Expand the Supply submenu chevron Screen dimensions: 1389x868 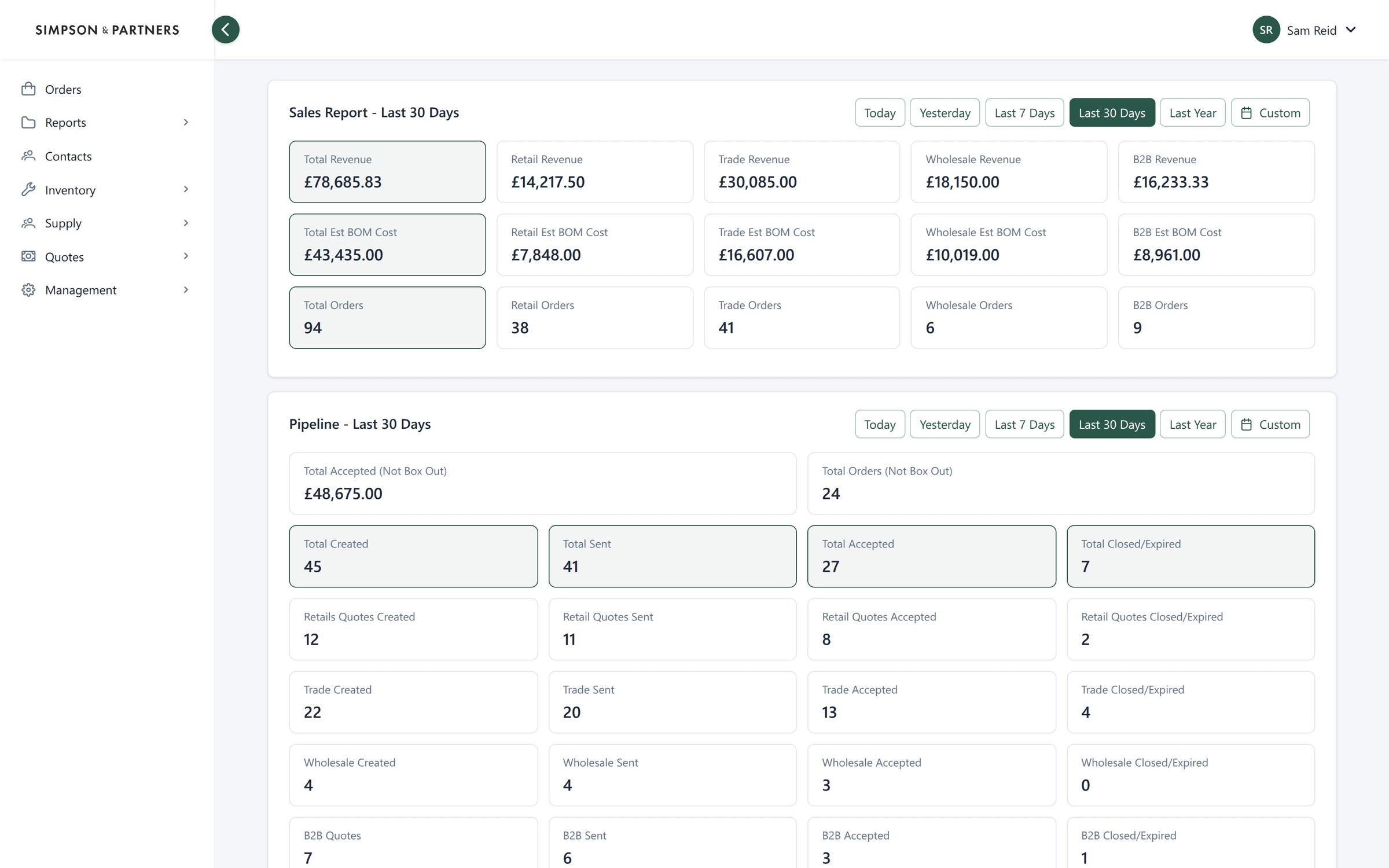[x=186, y=223]
